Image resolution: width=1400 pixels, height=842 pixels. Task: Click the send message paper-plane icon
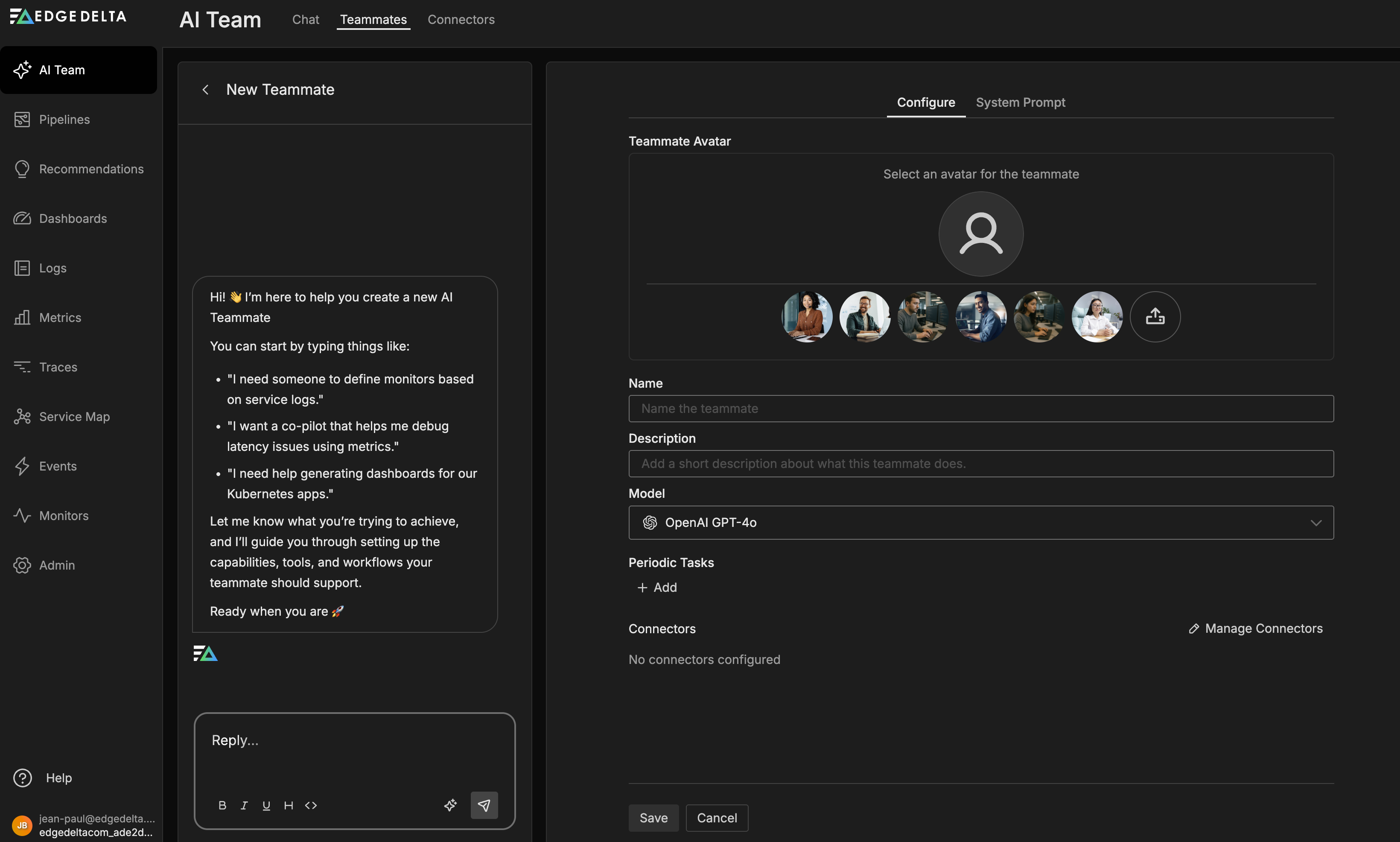484,804
